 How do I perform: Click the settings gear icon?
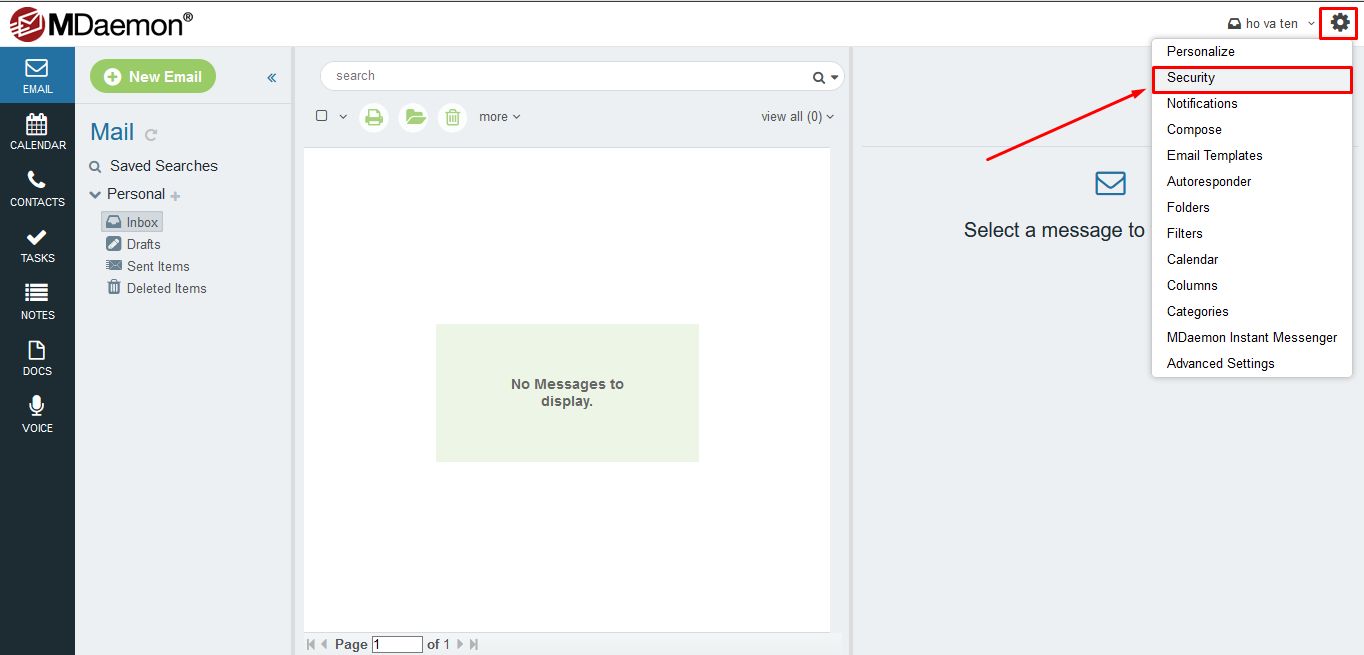[1340, 22]
